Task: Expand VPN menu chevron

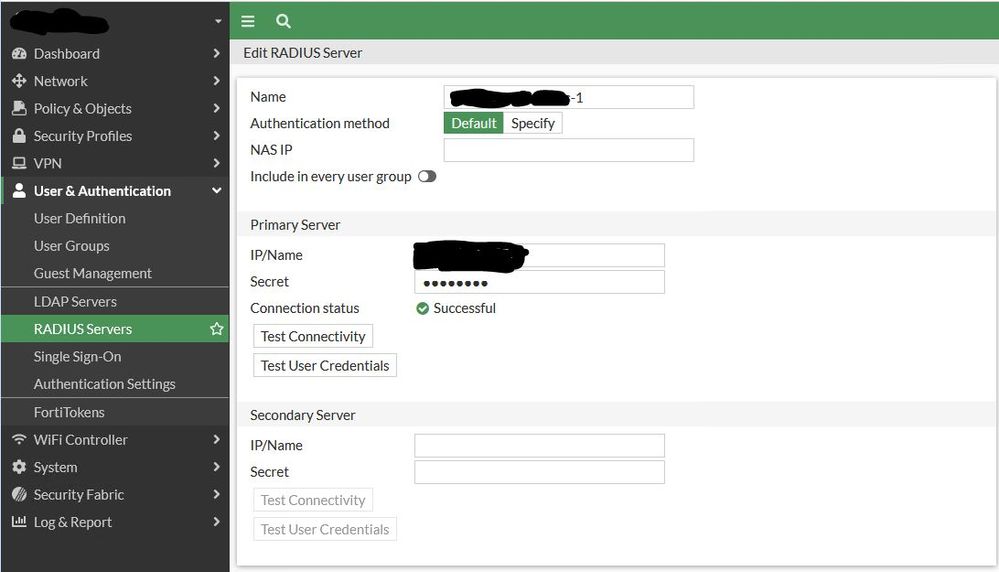Action: [x=217, y=163]
